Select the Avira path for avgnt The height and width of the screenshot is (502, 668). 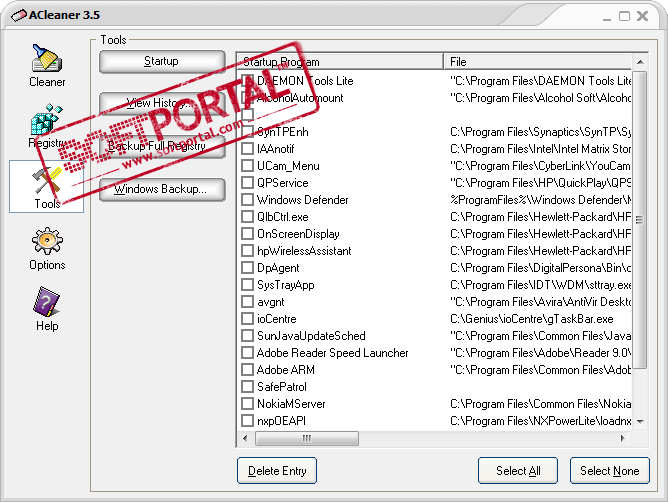point(541,302)
